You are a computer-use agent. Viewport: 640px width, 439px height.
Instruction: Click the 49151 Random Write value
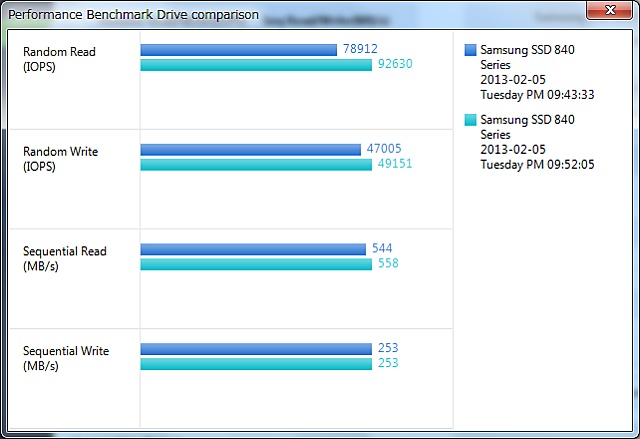[x=395, y=164]
